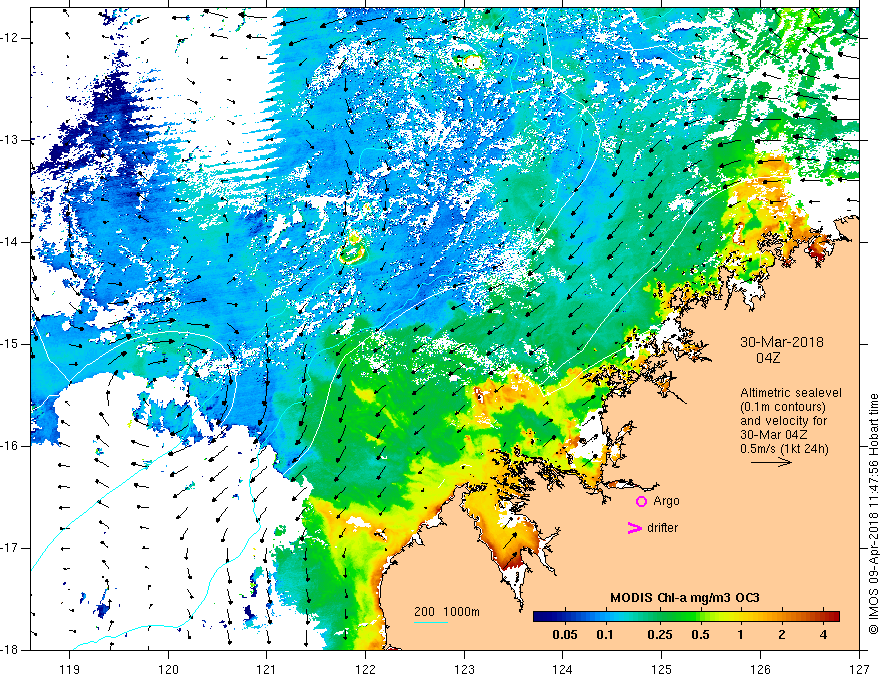Click 'MODIS Chl-a mg/m3 OC3' colorbar title
Screen dimensions: 880x680
coord(685,598)
